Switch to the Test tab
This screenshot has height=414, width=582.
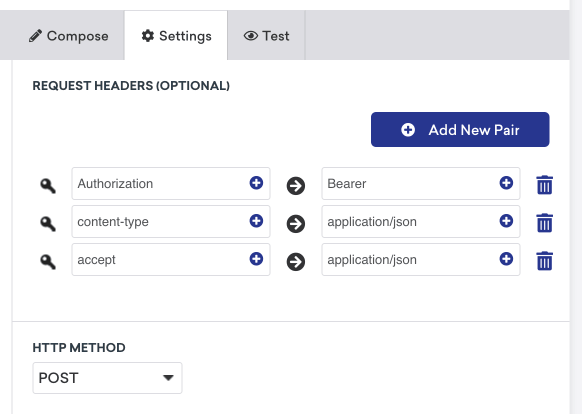266,36
